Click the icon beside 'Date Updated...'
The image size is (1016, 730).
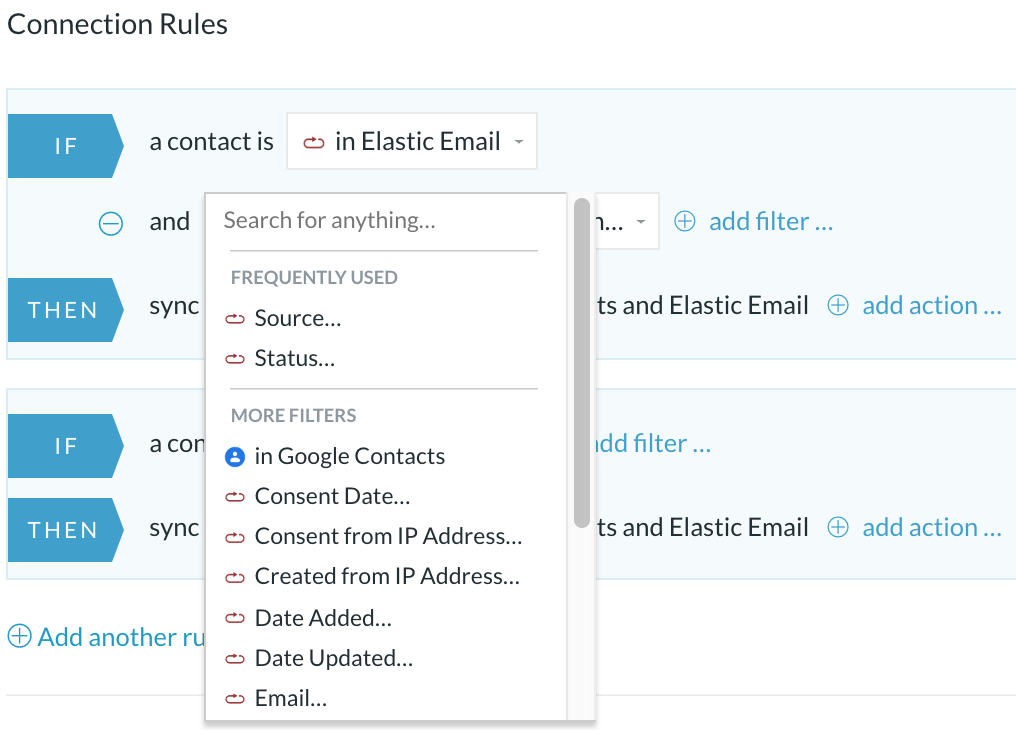(235, 659)
